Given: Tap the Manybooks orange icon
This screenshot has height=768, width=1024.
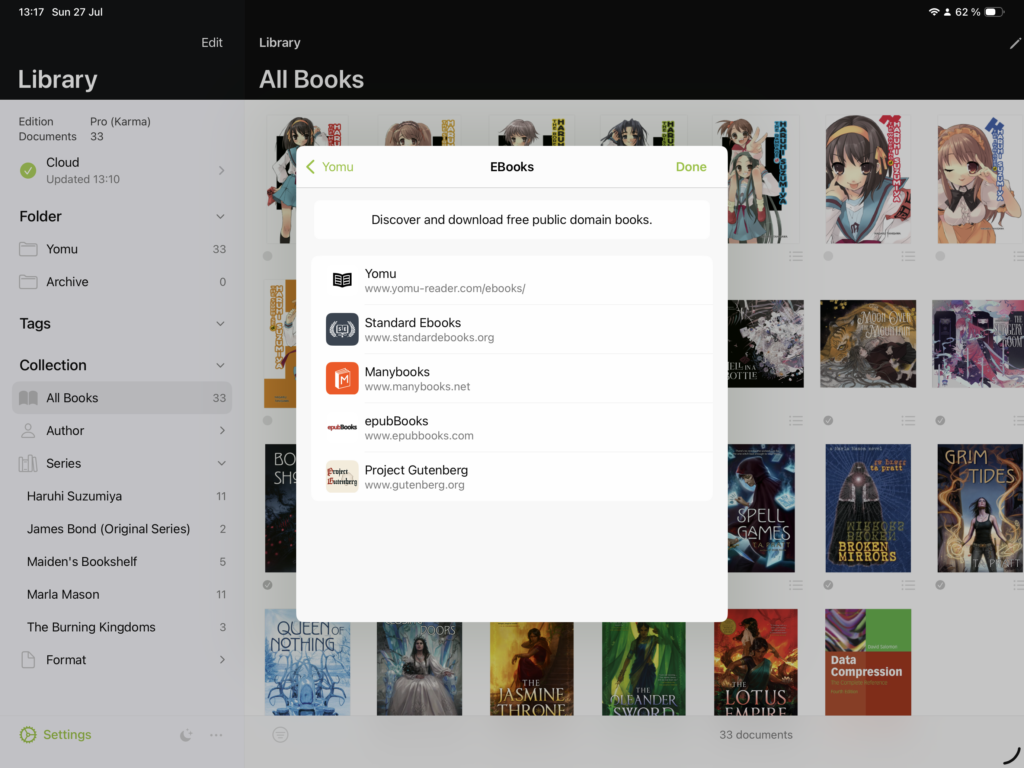Looking at the screenshot, I should coord(342,378).
